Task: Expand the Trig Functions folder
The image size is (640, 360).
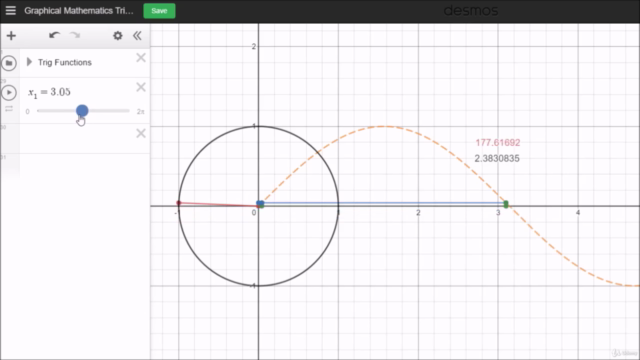Action: tap(29, 62)
